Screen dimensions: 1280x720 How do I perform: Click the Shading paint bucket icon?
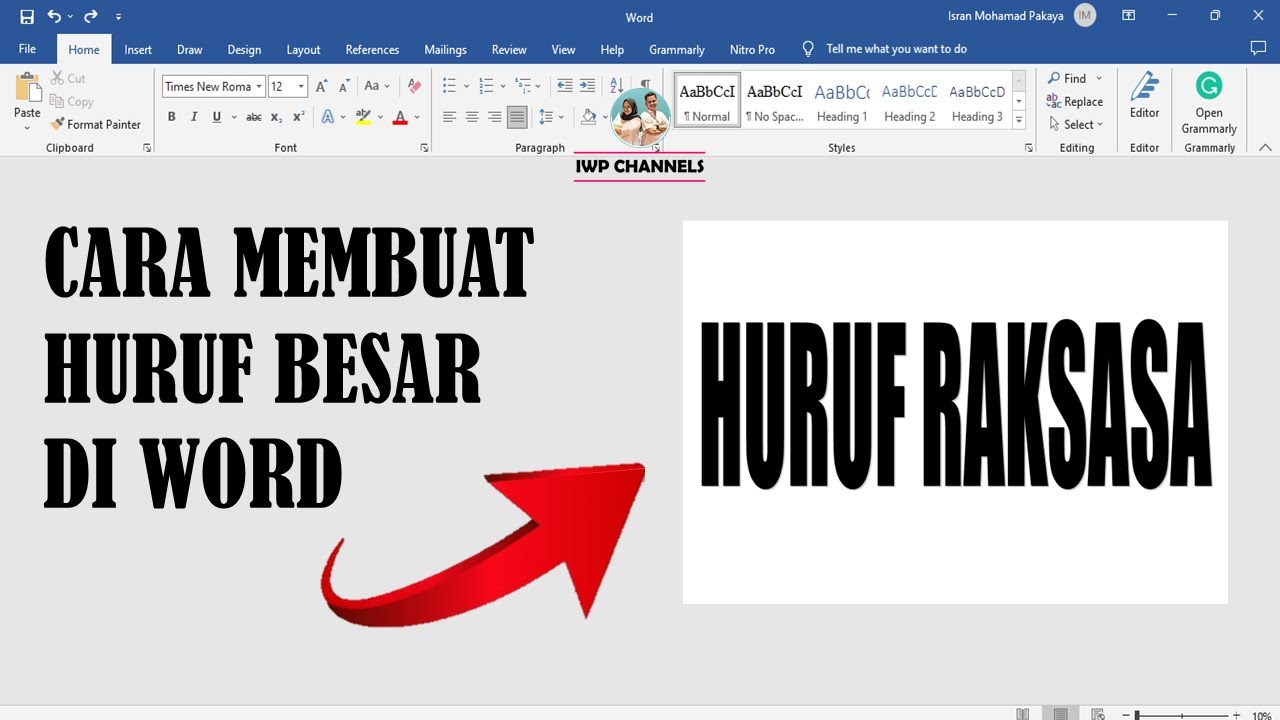pos(589,117)
